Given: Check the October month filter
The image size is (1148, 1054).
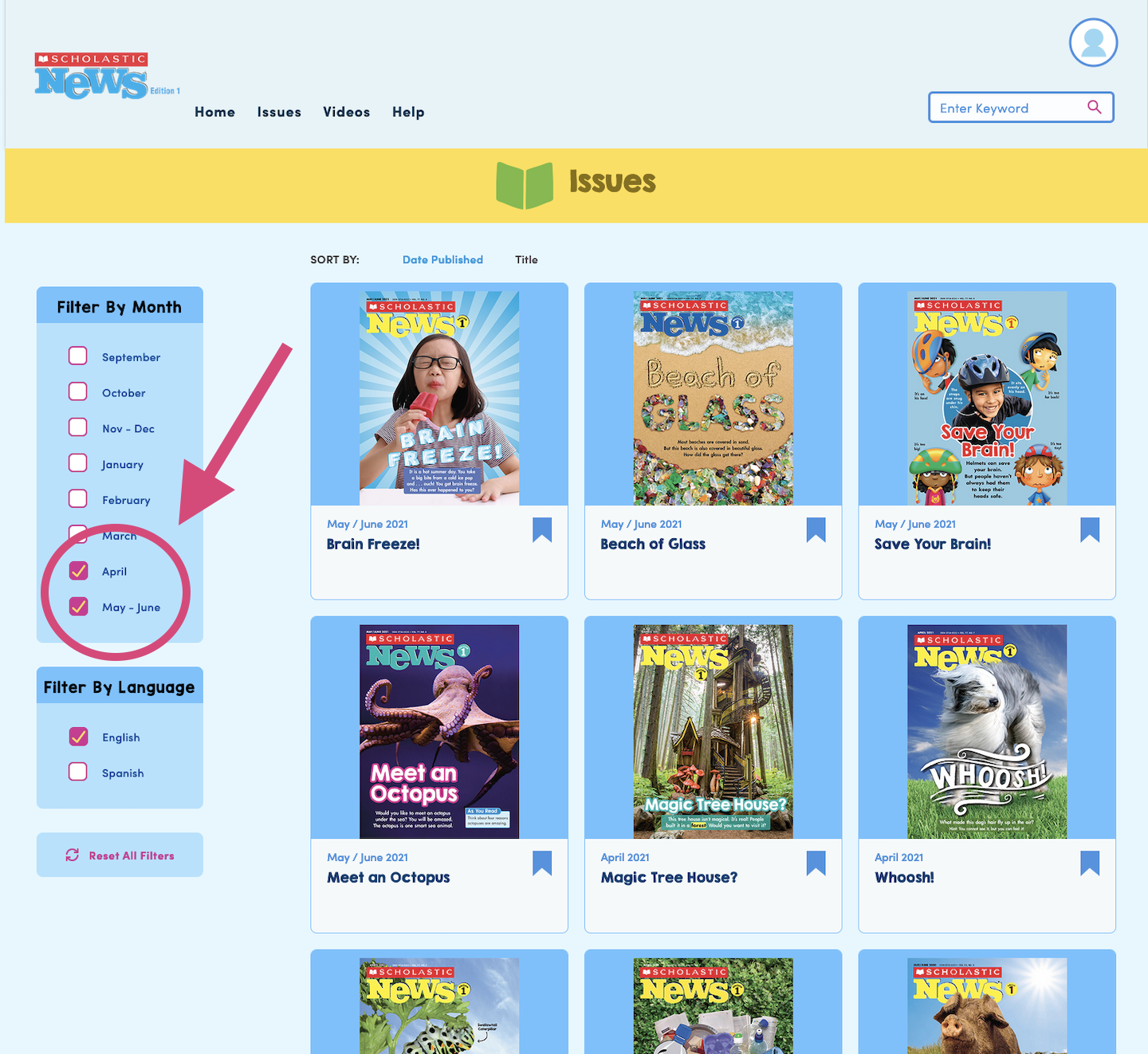Looking at the screenshot, I should (78, 391).
